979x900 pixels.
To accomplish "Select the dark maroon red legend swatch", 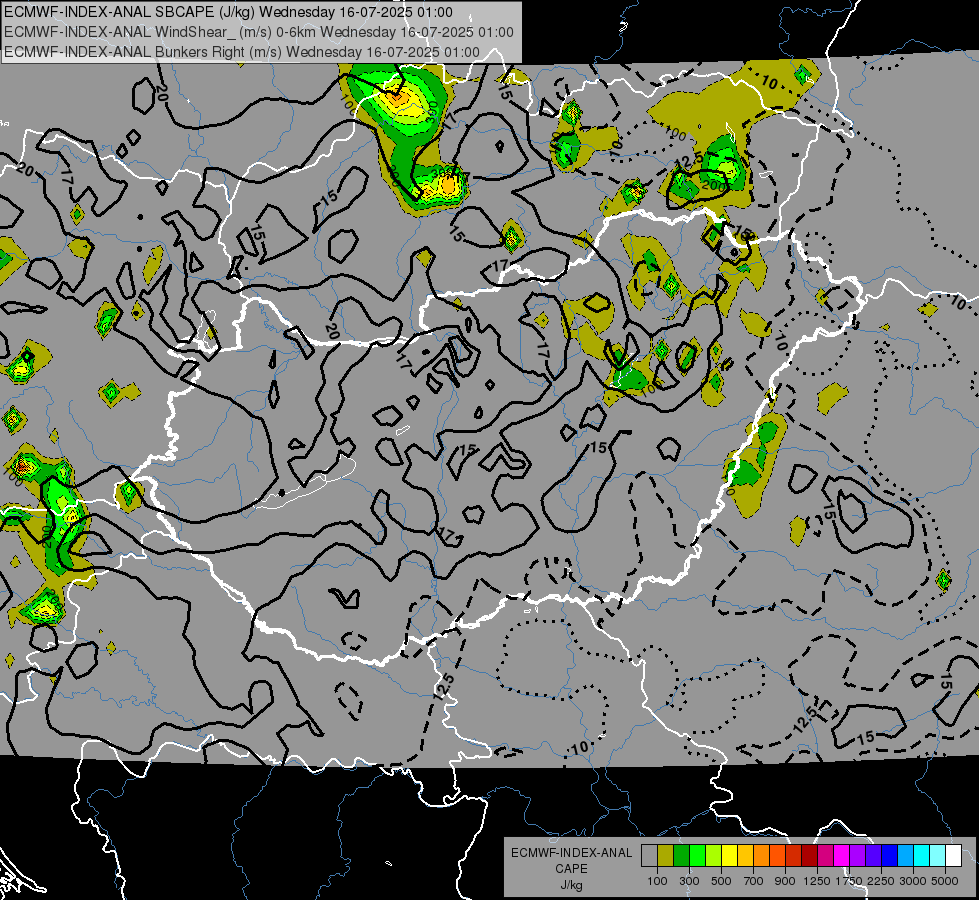I will pos(809,855).
